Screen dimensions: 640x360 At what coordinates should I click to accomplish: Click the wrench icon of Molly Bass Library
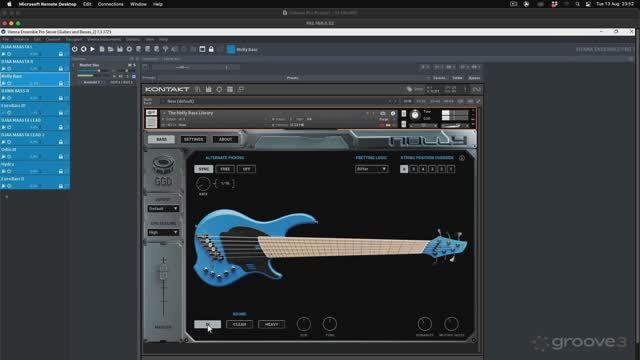[x=151, y=113]
